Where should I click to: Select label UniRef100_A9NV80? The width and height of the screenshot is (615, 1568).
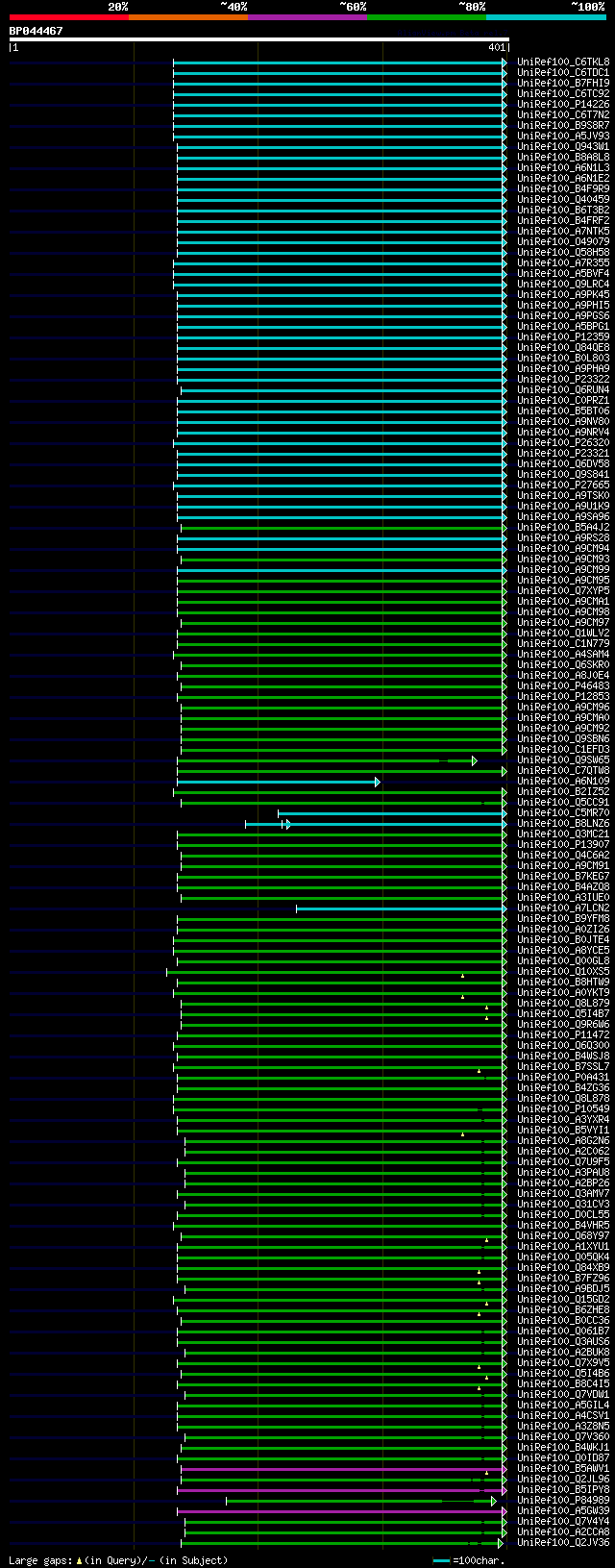point(563,421)
